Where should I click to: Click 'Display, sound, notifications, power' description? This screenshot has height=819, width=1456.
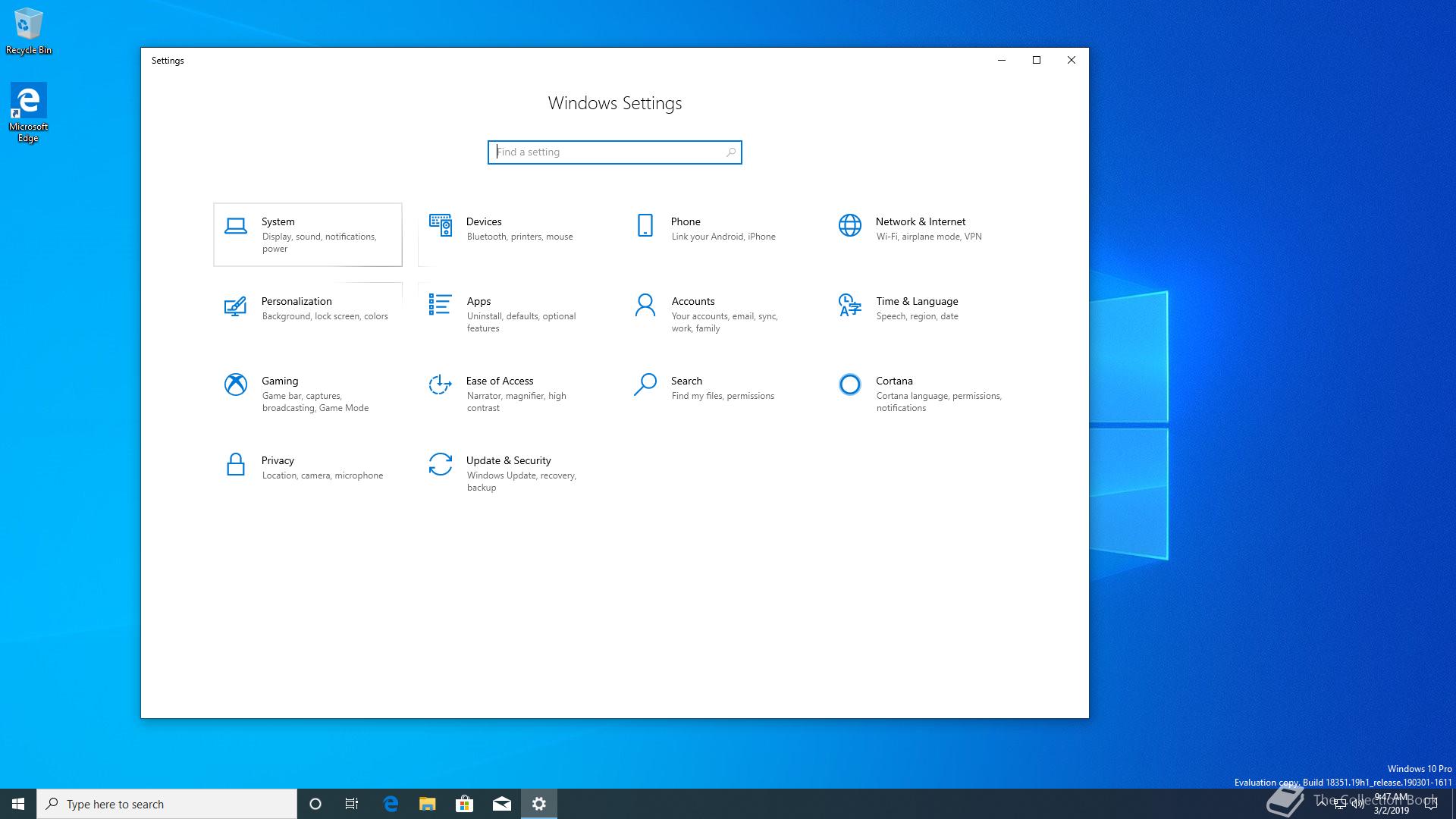click(319, 243)
